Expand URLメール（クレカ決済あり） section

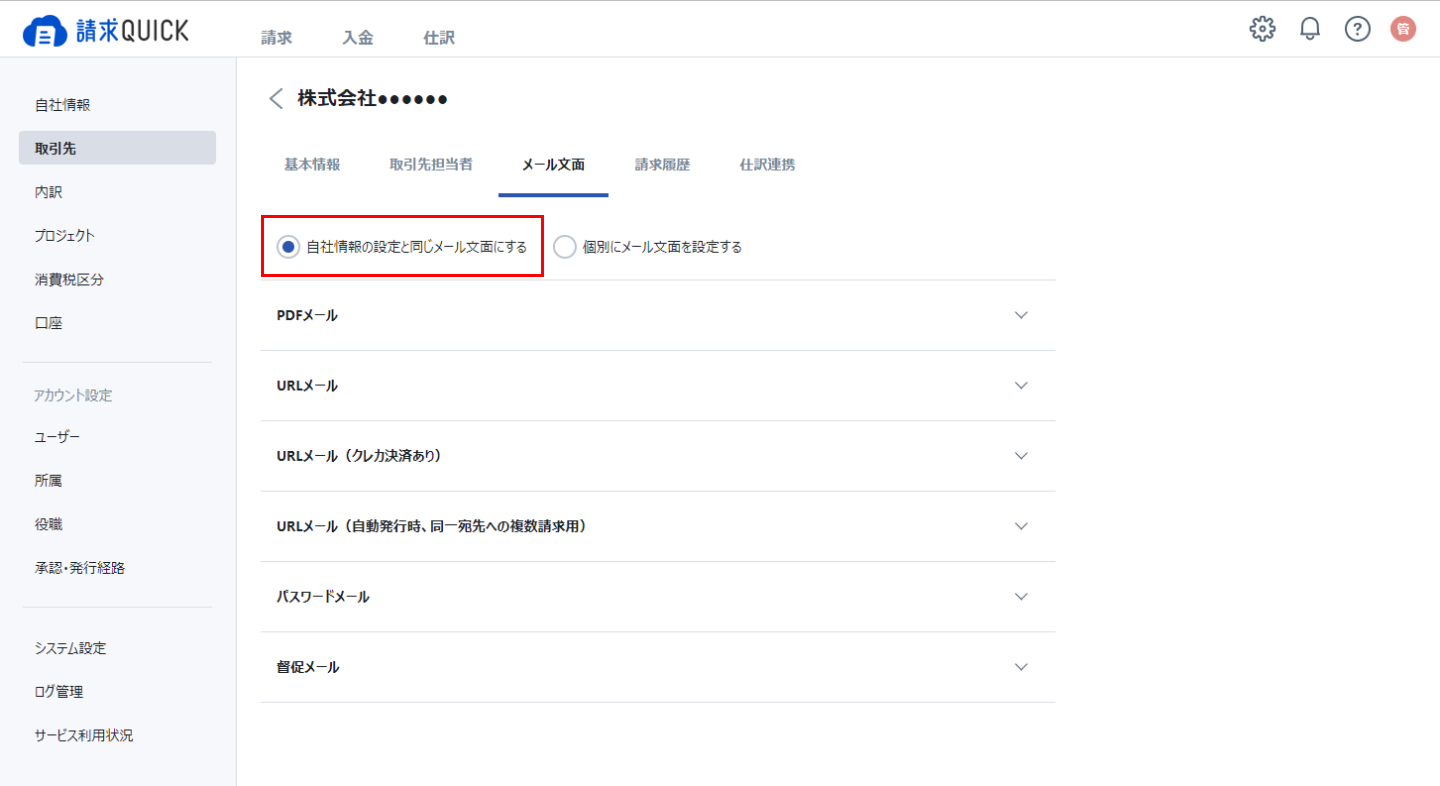[x=658, y=456]
